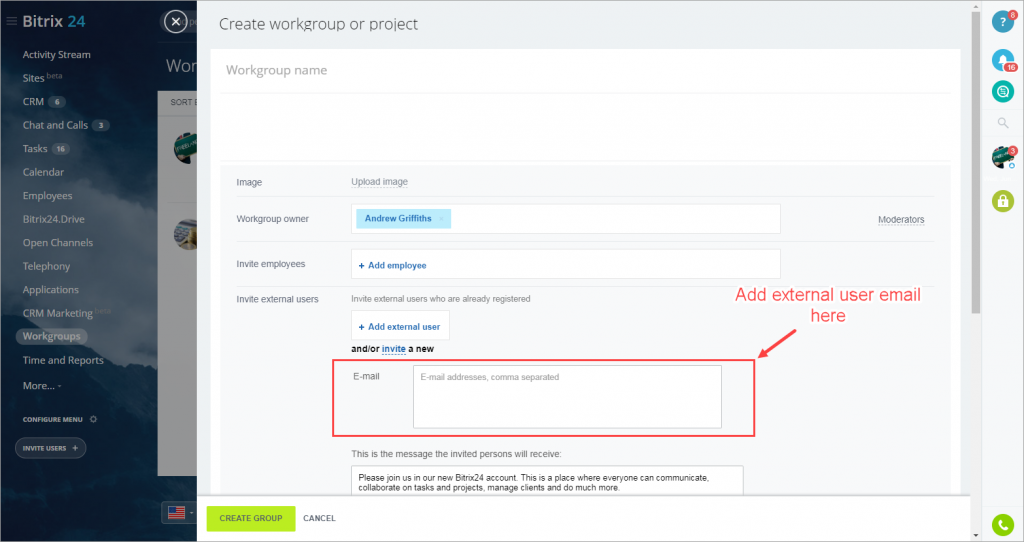The width and height of the screenshot is (1024, 542).
Task: Open Employees in sidebar
Action: (x=47, y=196)
